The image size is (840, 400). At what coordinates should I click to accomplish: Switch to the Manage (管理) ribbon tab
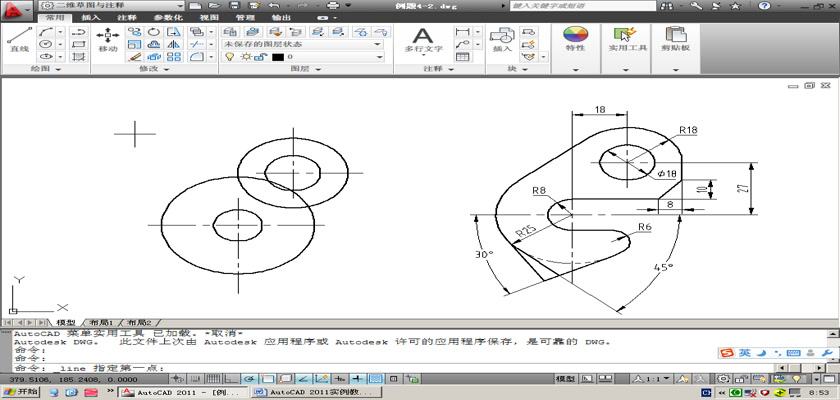pyautogui.click(x=245, y=17)
